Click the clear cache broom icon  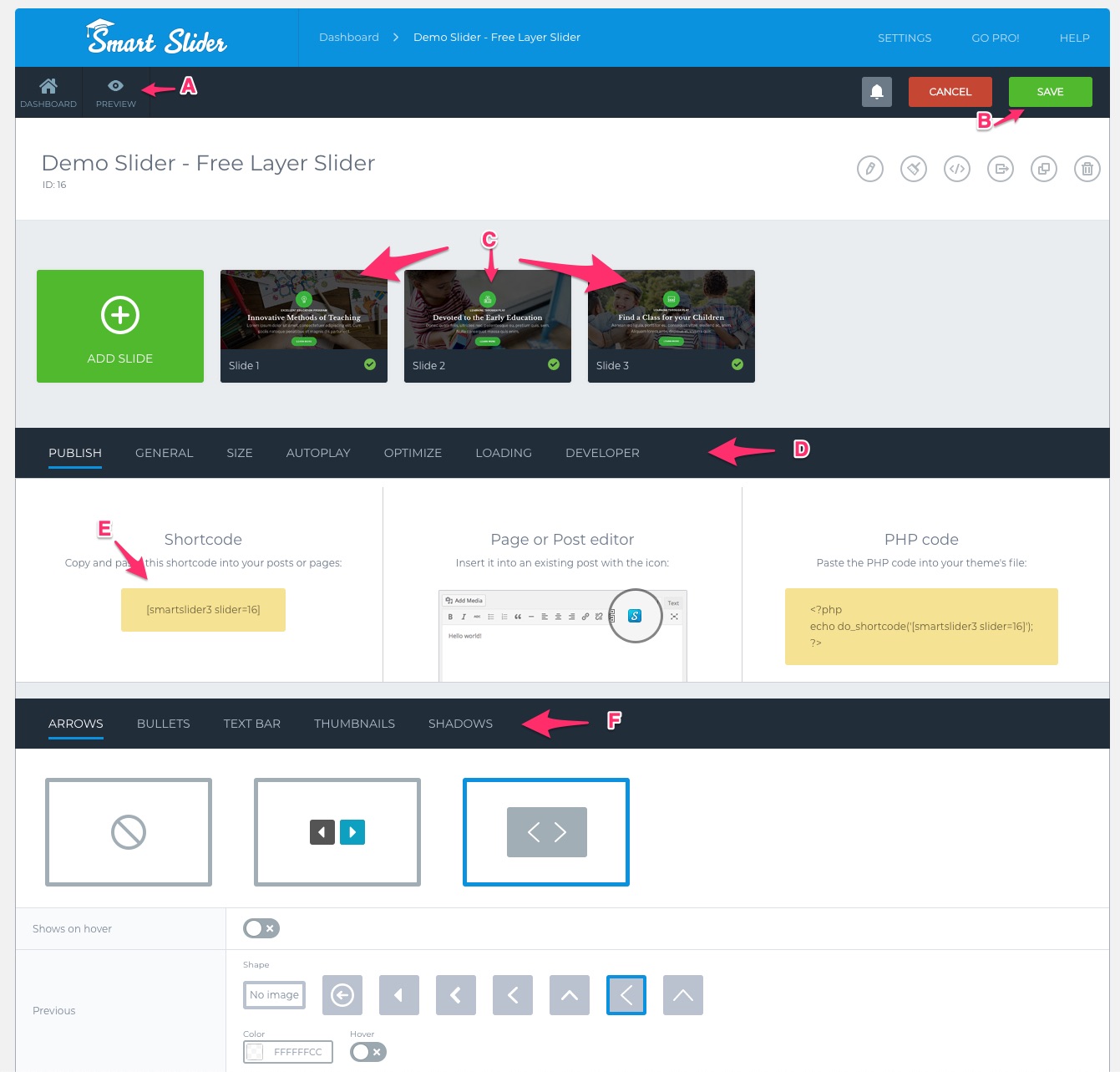coord(914,169)
